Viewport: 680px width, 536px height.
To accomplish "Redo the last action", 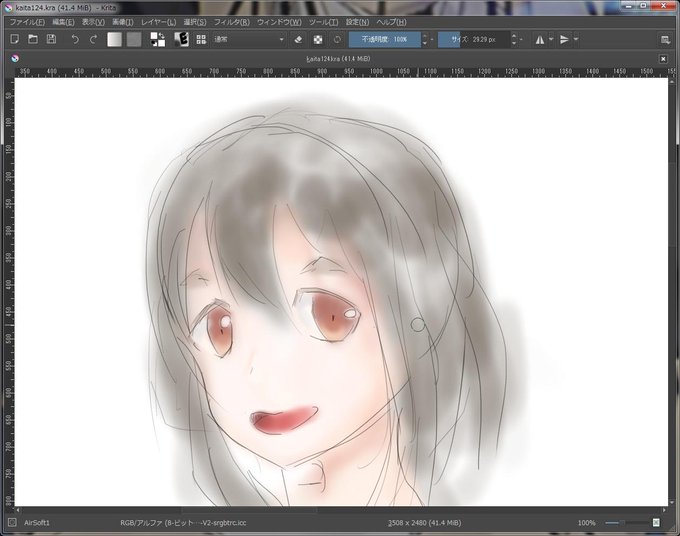I will tap(93, 39).
